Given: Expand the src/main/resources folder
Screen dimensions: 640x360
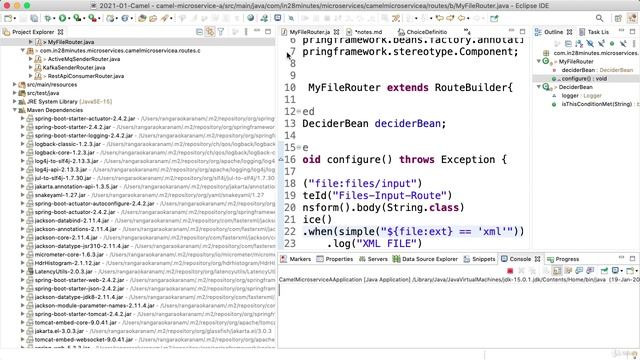Looking at the screenshot, I should click(x=15, y=84).
